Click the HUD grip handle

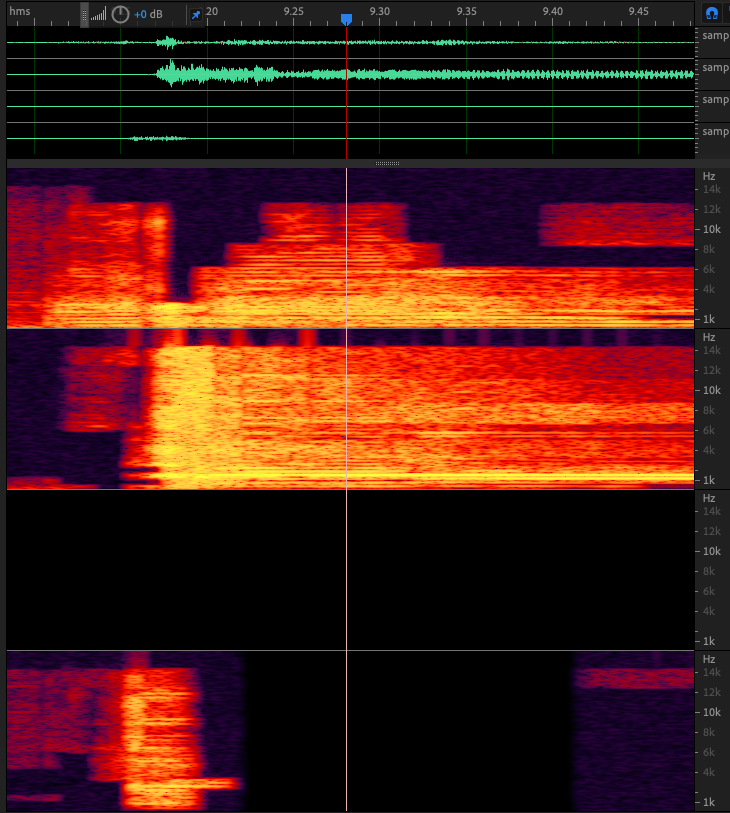tap(84, 14)
